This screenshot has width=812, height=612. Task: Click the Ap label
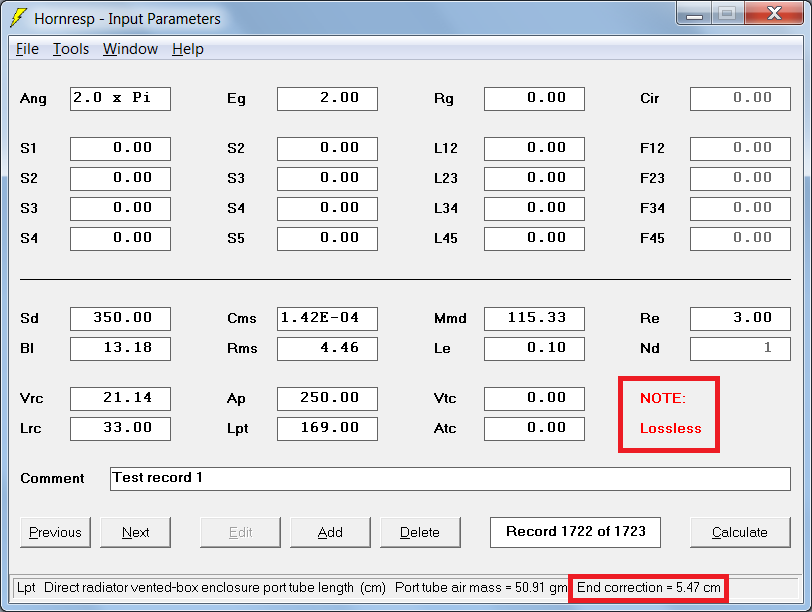(236, 399)
